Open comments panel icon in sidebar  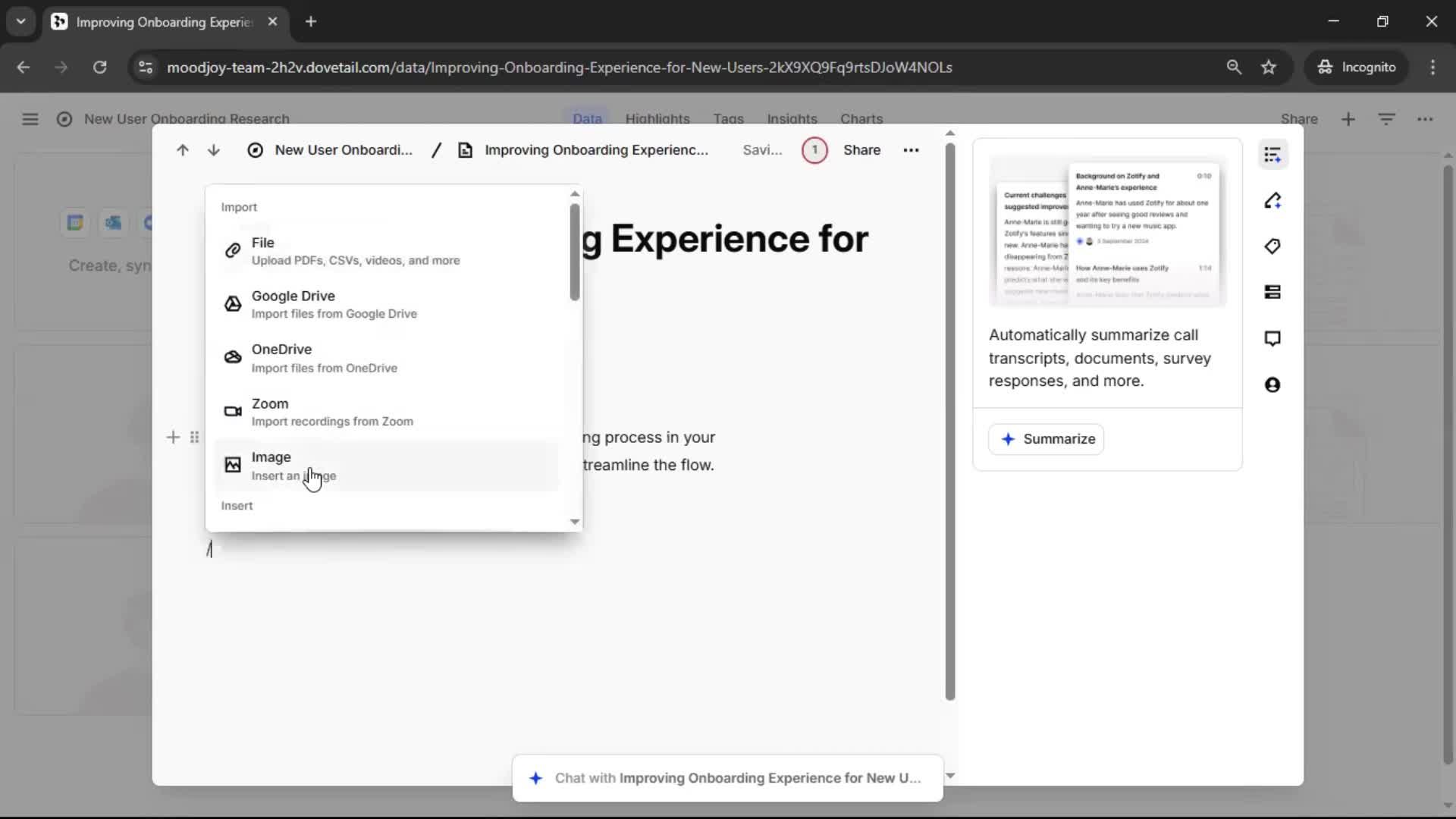click(1272, 338)
